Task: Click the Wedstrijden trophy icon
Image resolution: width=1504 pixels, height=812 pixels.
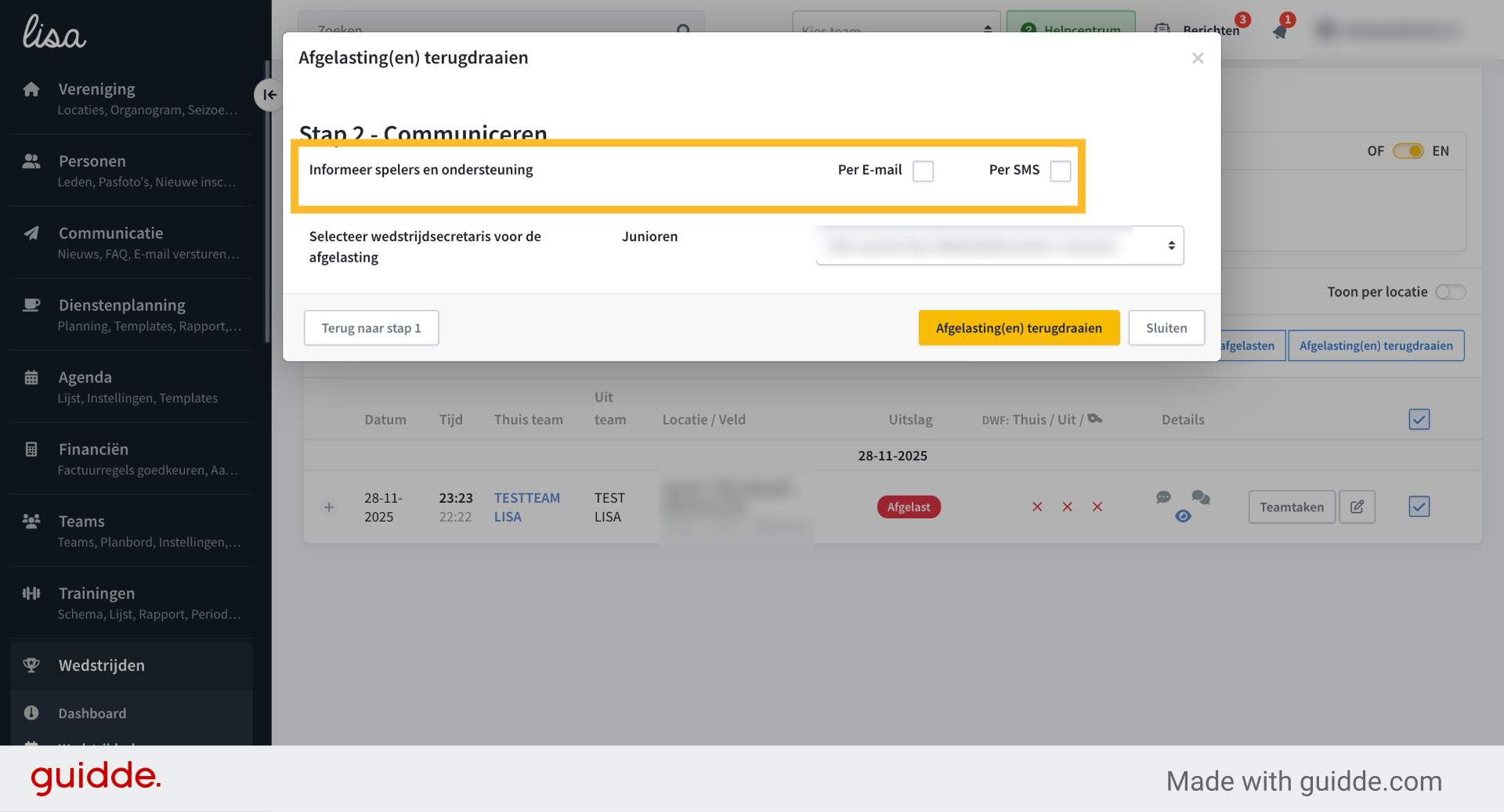Action: 31,666
